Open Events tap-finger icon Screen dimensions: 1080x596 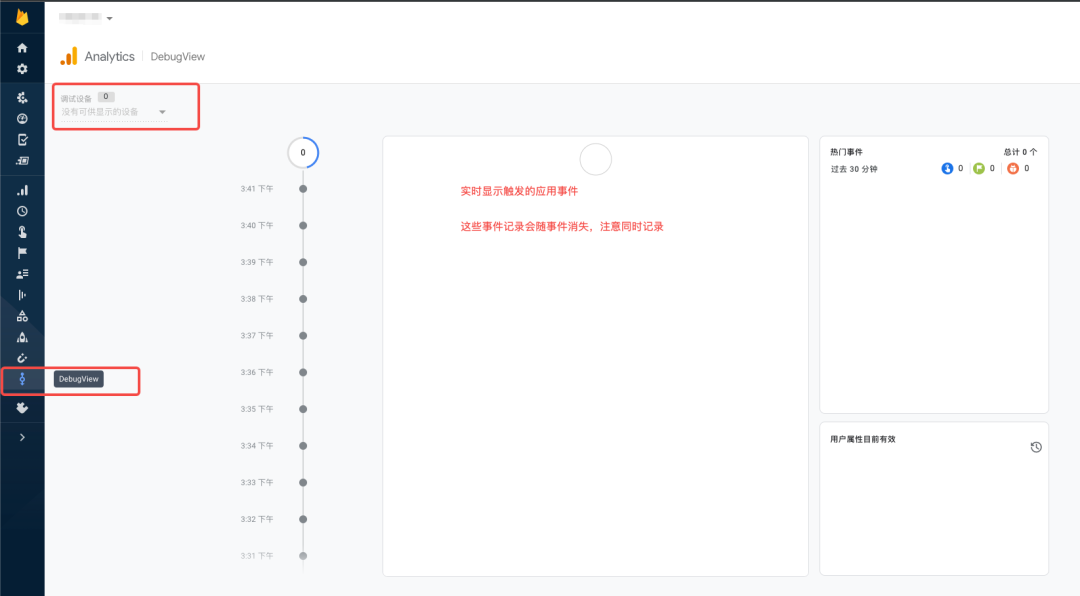(x=22, y=232)
